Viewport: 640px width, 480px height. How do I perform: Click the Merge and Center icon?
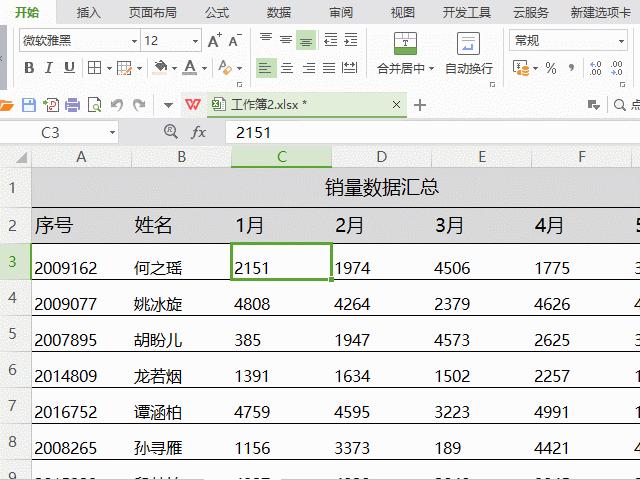coord(405,43)
